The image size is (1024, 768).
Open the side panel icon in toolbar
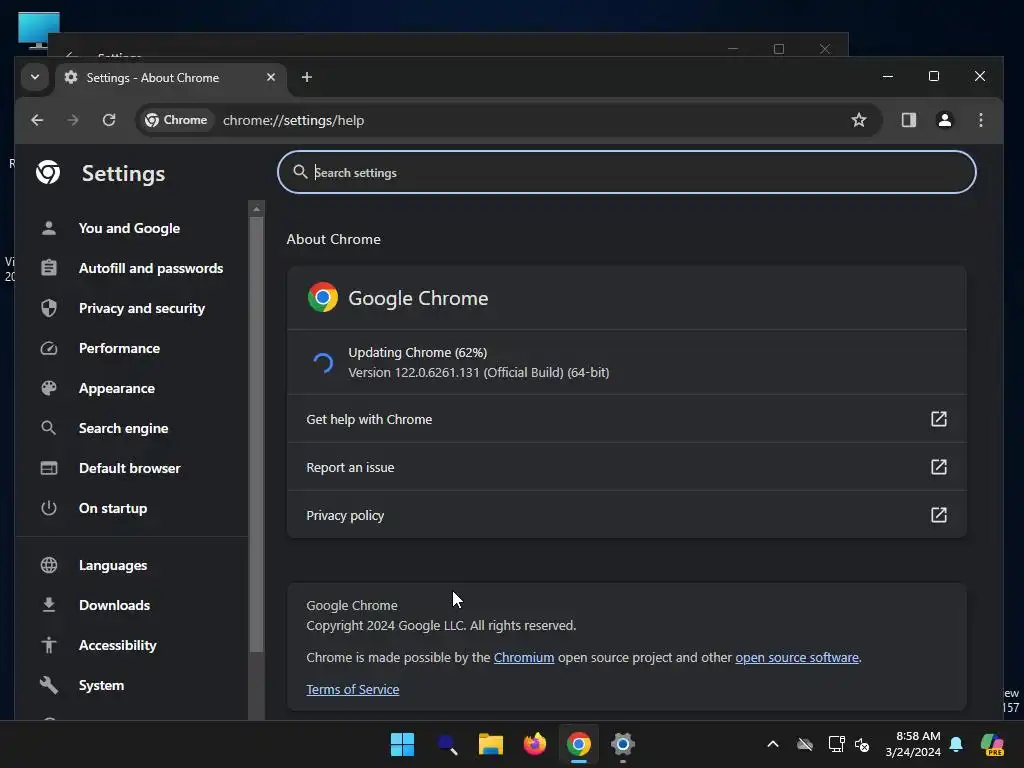(908, 120)
